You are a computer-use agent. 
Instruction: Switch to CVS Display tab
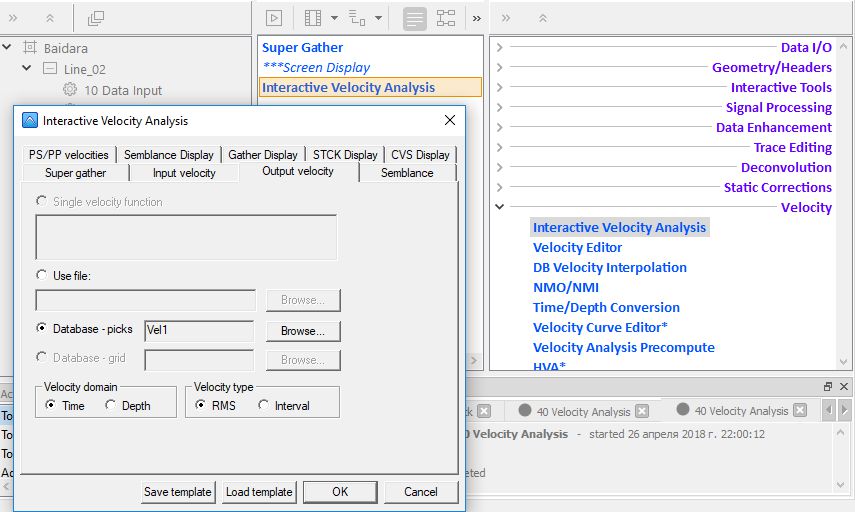click(x=420, y=155)
